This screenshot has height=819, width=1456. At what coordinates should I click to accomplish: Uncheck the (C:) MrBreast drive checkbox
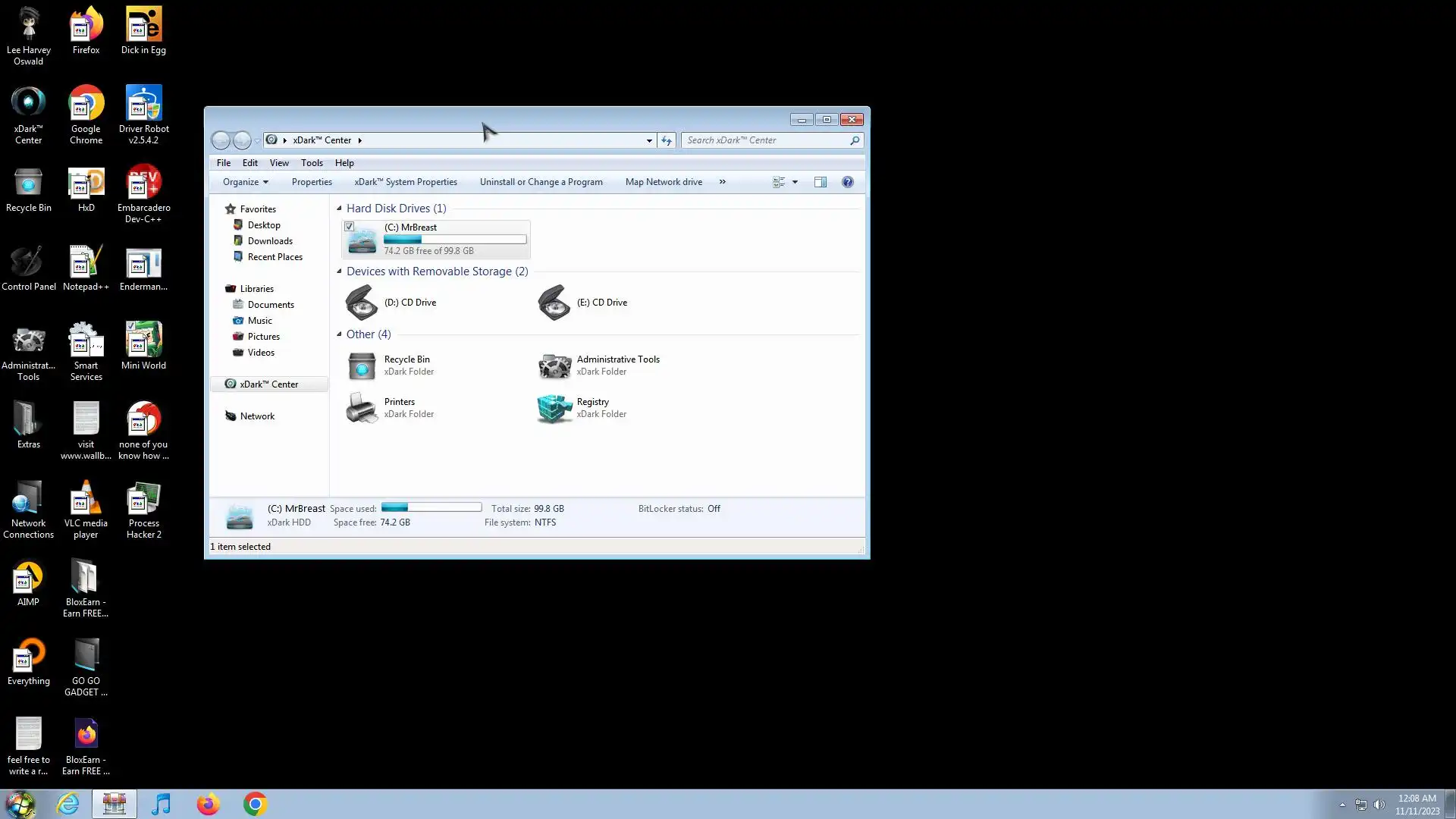350,227
